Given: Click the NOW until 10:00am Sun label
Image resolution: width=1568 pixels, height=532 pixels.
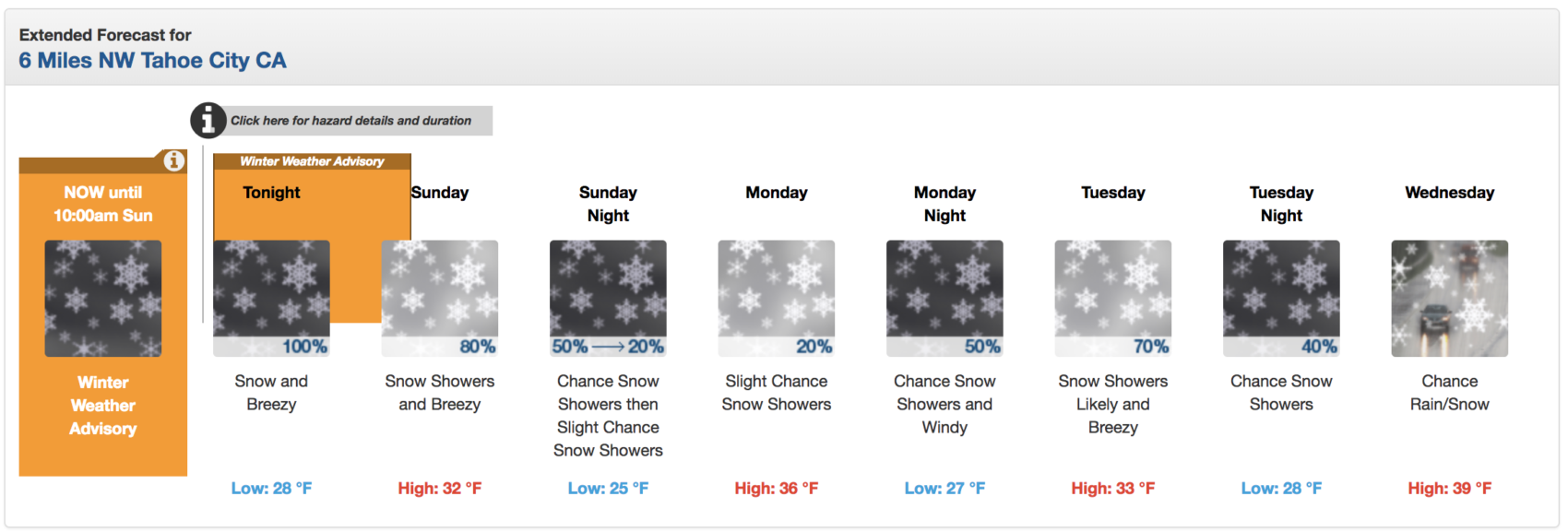Looking at the screenshot, I should pos(103,204).
